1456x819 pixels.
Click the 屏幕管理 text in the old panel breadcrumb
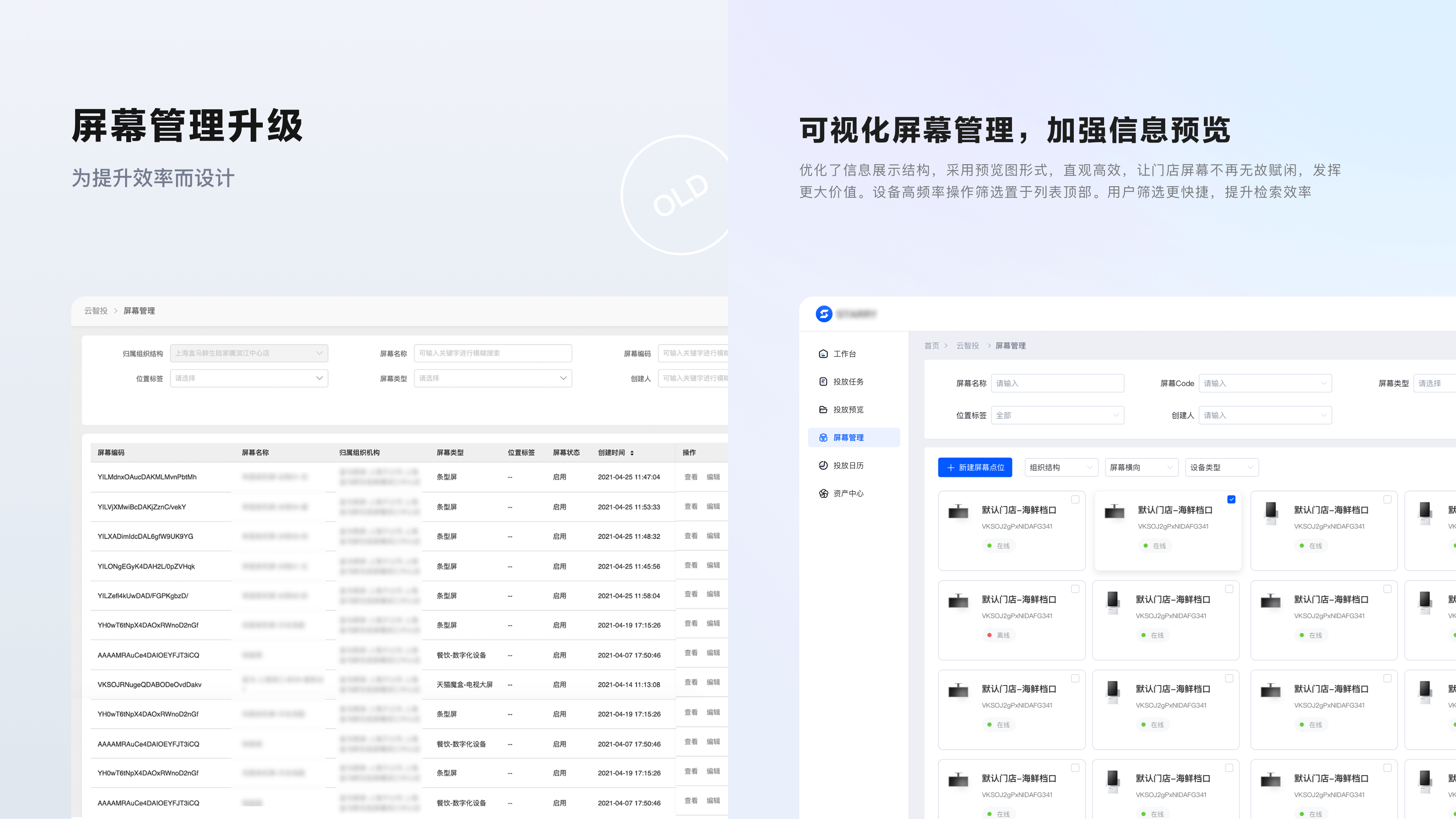[139, 311]
